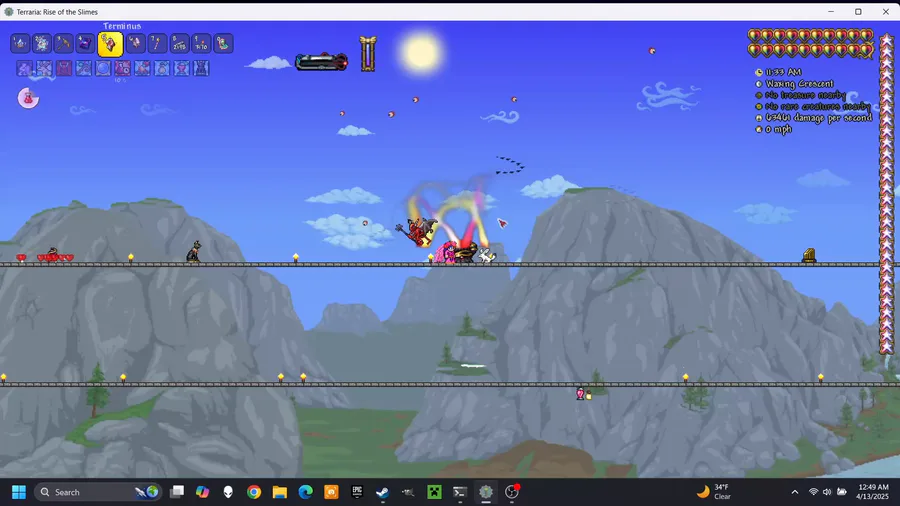
Task: Click the Terraria tree icon in taskbar
Action: [x=486, y=492]
